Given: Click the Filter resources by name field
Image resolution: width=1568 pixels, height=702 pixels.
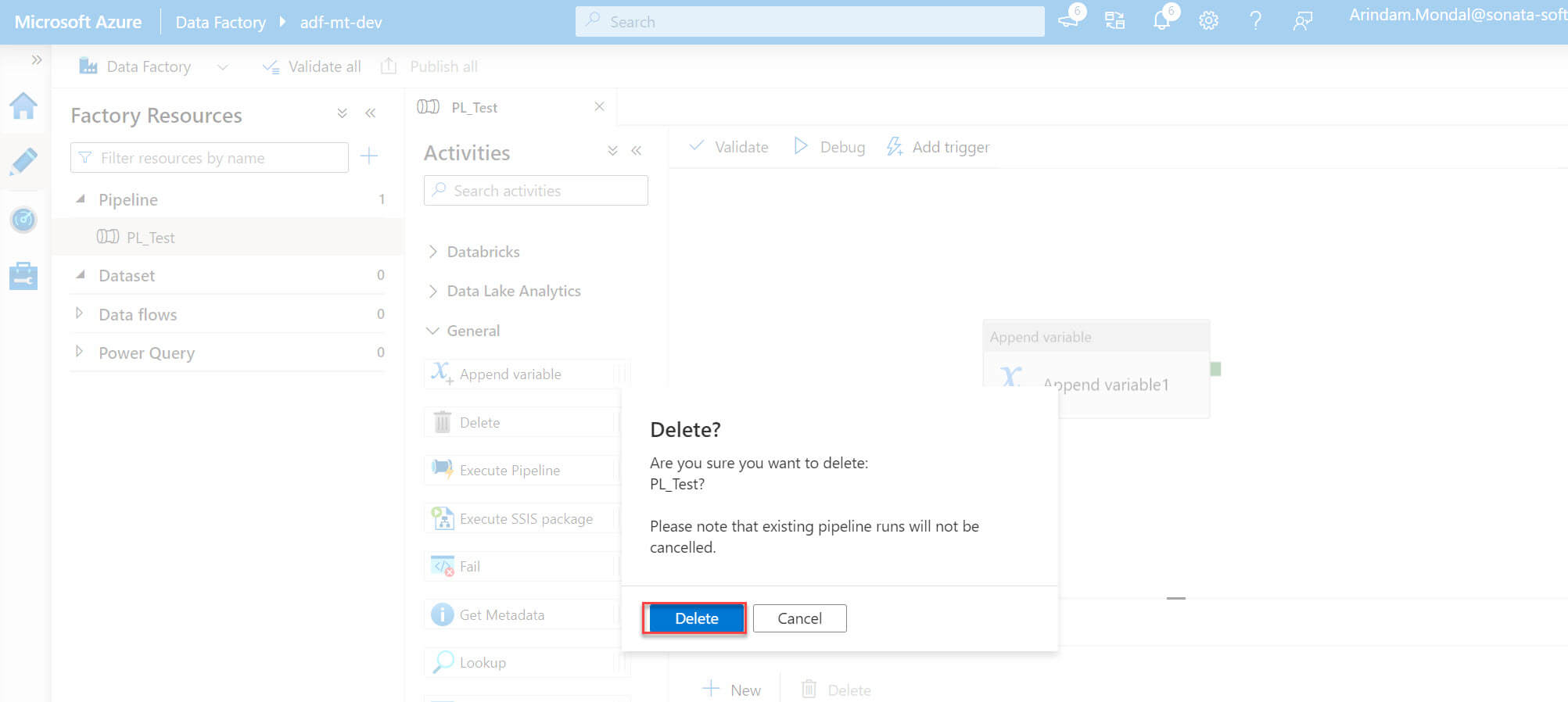Looking at the screenshot, I should (x=209, y=158).
